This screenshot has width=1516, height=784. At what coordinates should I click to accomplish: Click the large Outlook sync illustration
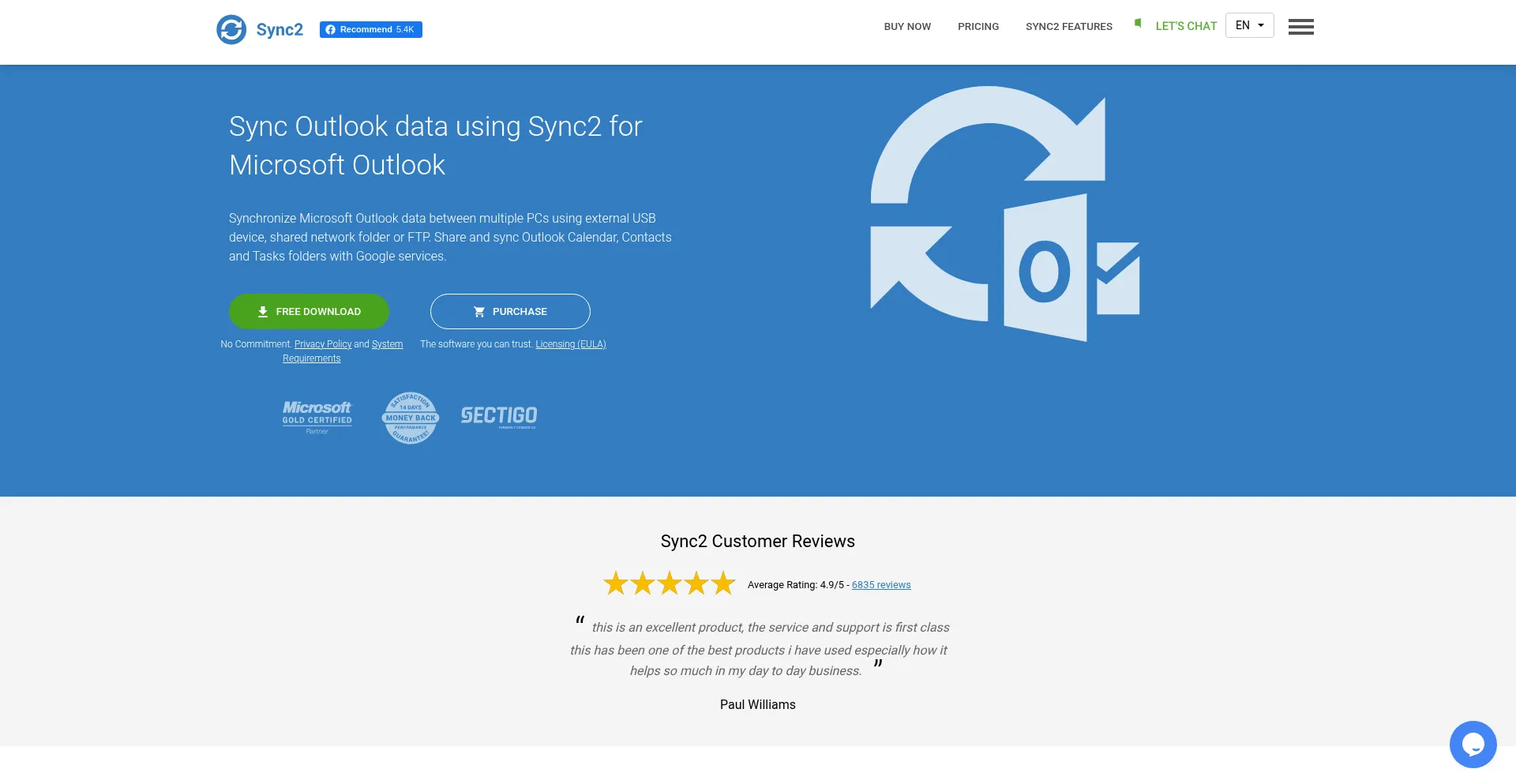[x=1004, y=213]
